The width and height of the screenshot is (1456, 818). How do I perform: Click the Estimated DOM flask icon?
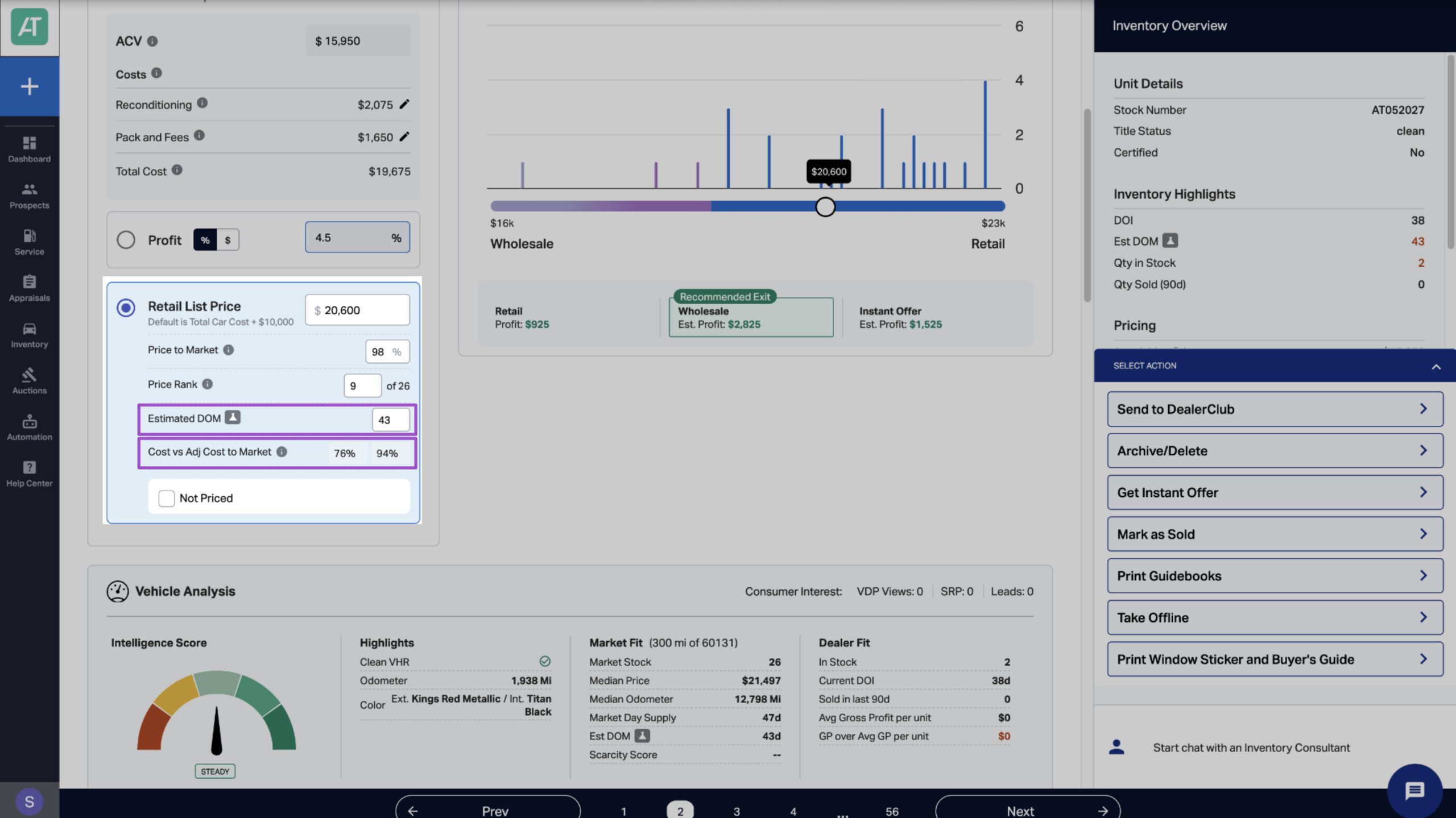pos(233,417)
